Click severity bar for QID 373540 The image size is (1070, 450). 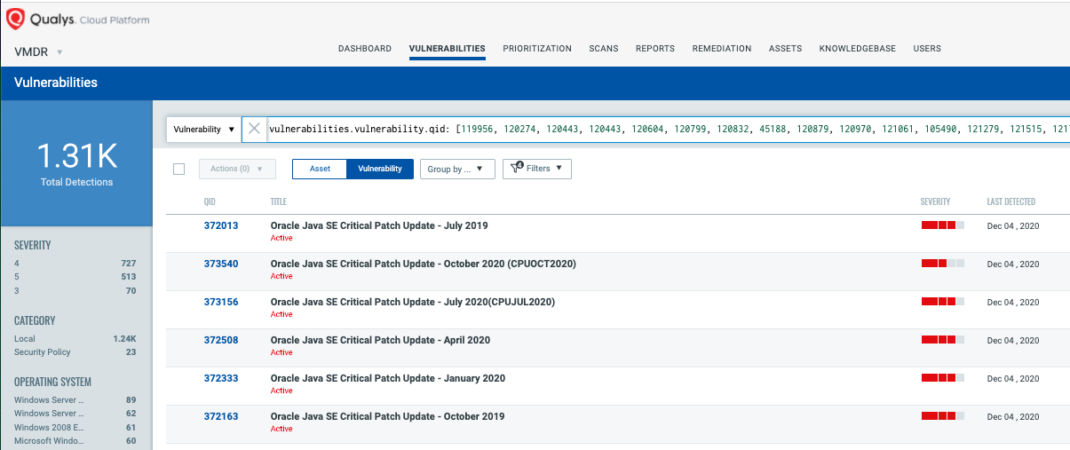click(942, 264)
